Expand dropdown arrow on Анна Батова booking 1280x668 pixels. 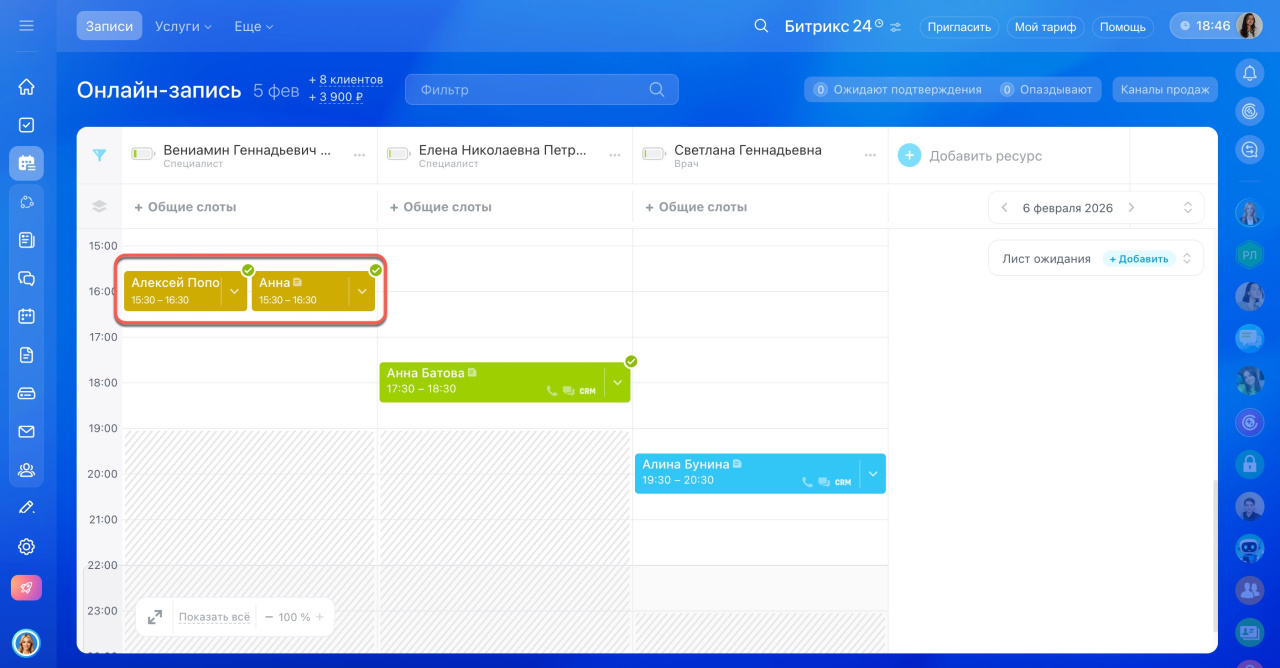[618, 382]
